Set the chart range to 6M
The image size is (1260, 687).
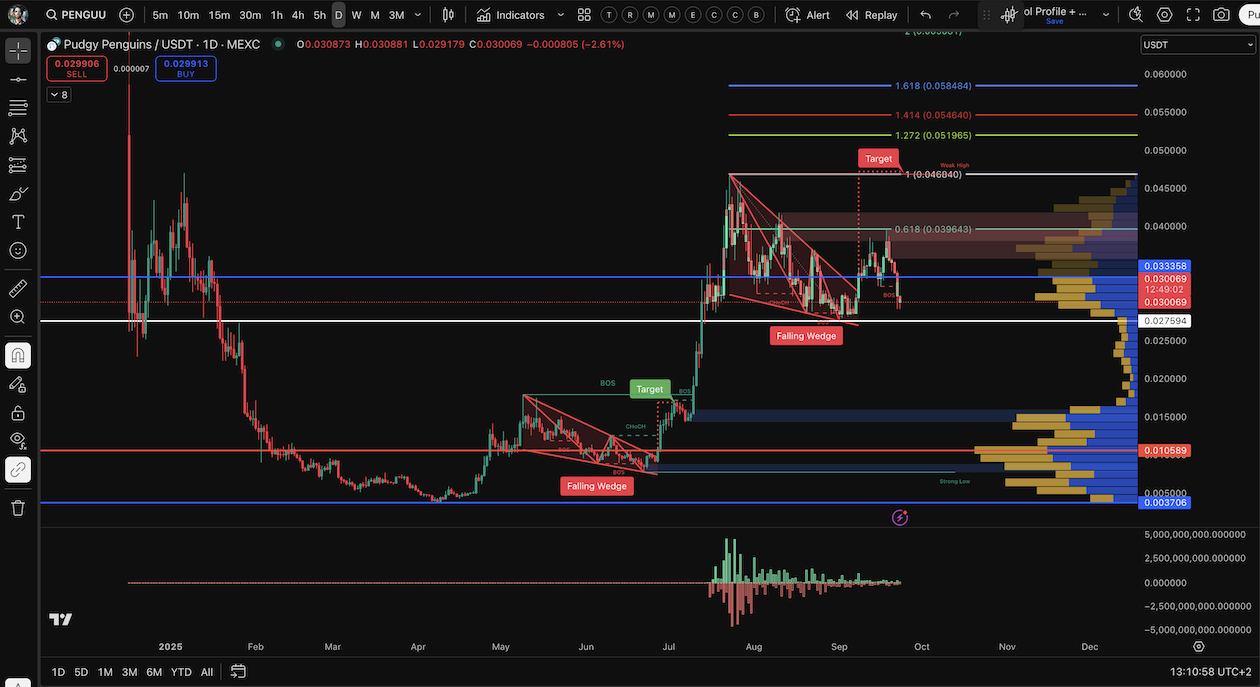coord(154,672)
